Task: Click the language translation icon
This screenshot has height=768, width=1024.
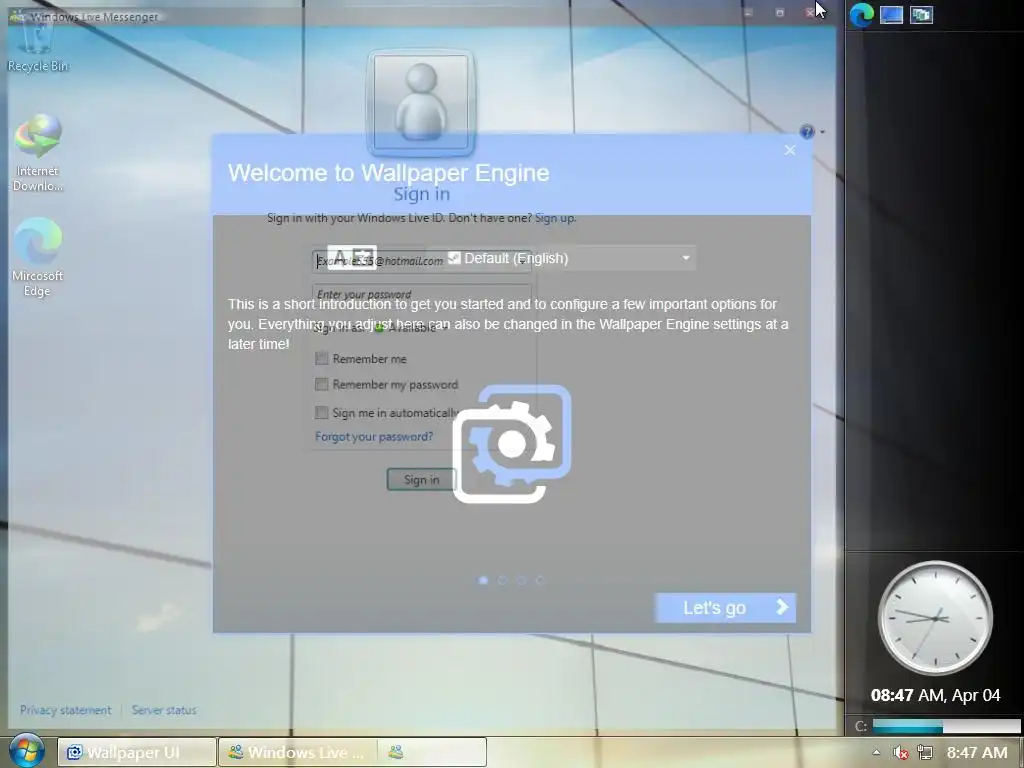Action: tap(352, 258)
